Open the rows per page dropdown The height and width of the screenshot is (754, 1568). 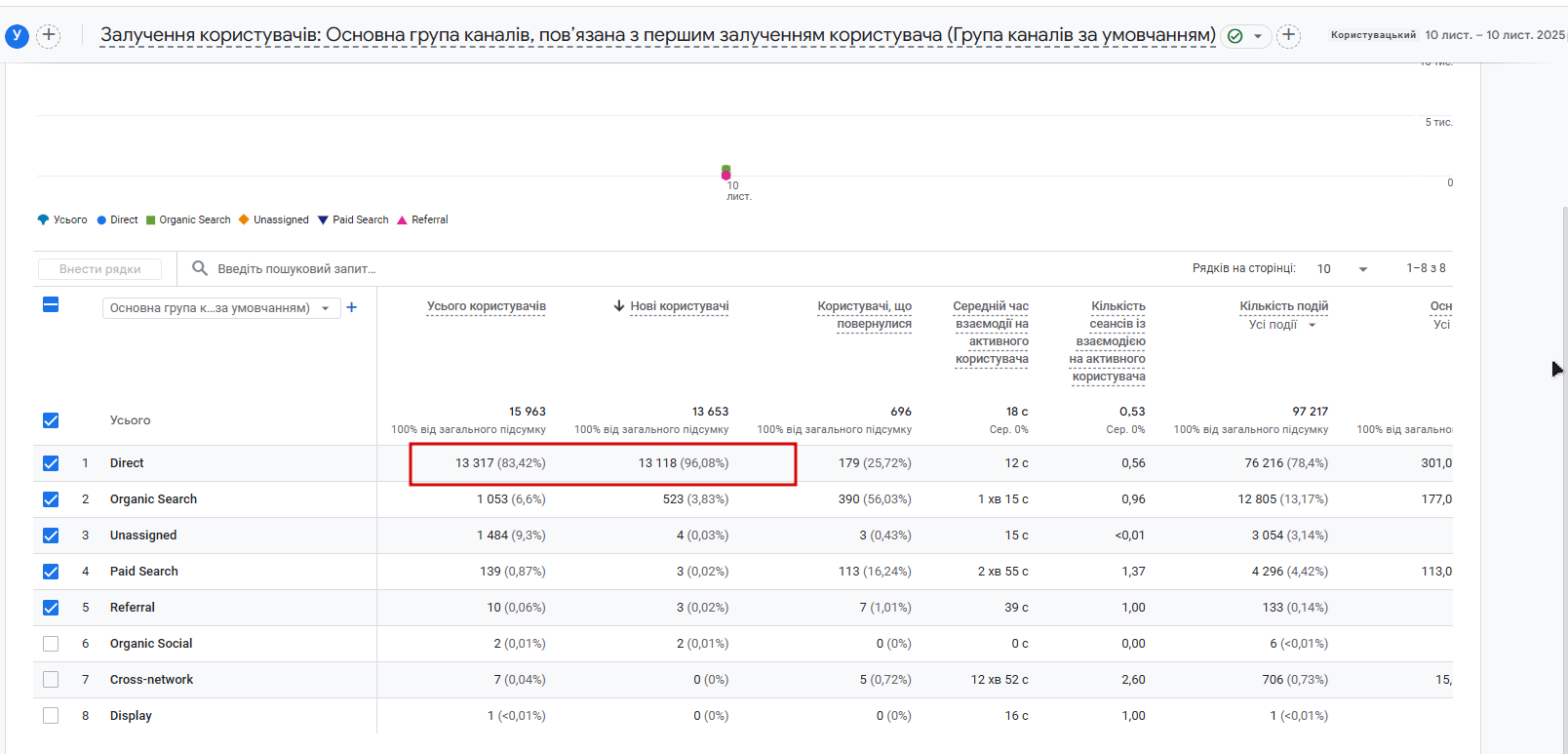(x=1342, y=269)
